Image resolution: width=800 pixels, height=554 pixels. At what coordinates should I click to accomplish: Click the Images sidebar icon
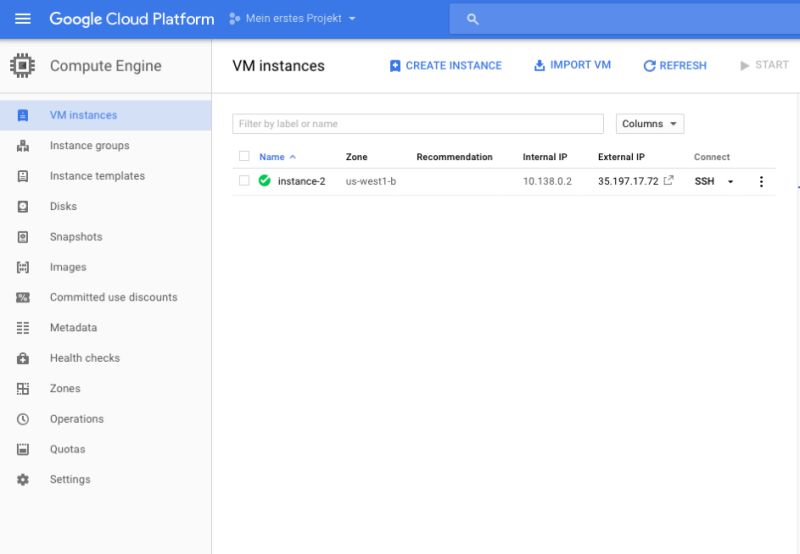pyautogui.click(x=23, y=267)
